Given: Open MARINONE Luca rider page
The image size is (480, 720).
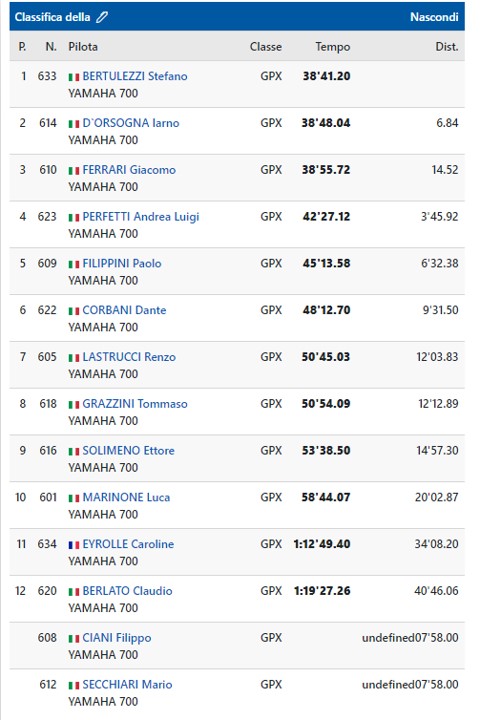Looking at the screenshot, I should click(126, 498).
